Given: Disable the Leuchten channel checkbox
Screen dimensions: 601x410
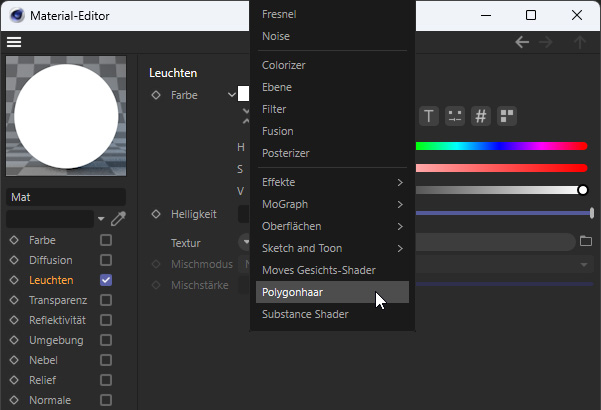Looking at the screenshot, I should [x=106, y=280].
